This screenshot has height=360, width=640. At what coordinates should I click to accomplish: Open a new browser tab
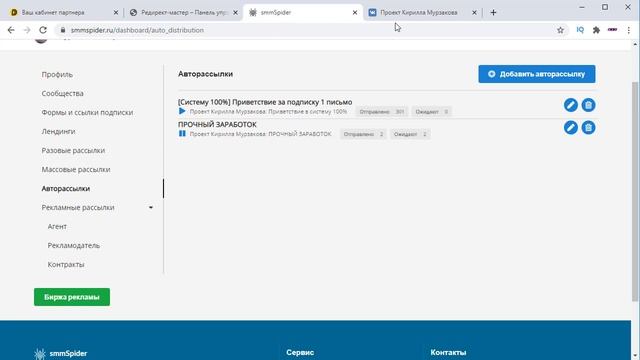tap(493, 13)
